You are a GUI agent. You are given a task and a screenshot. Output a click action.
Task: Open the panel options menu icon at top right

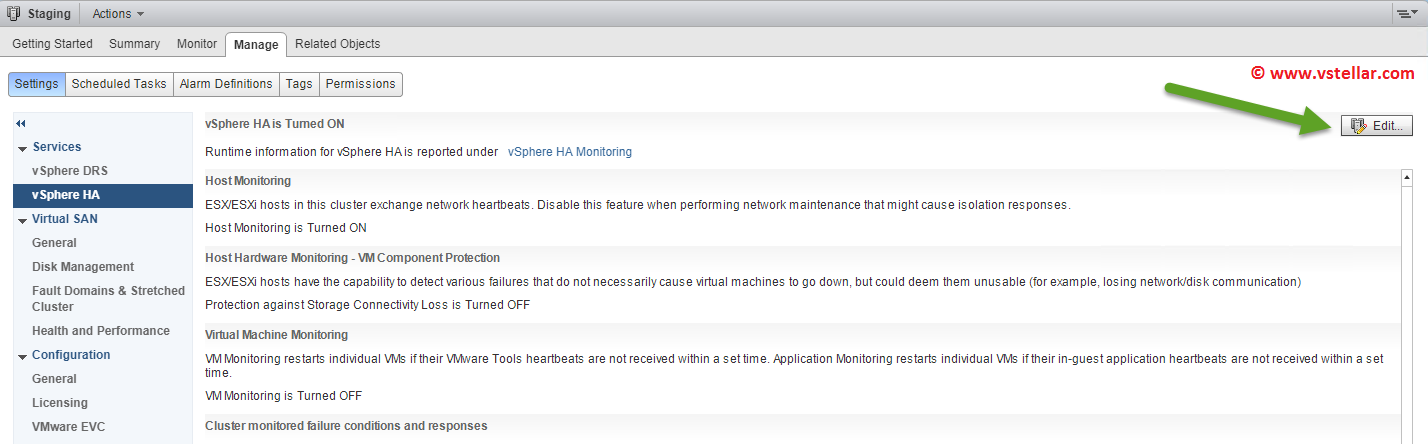coord(1407,14)
